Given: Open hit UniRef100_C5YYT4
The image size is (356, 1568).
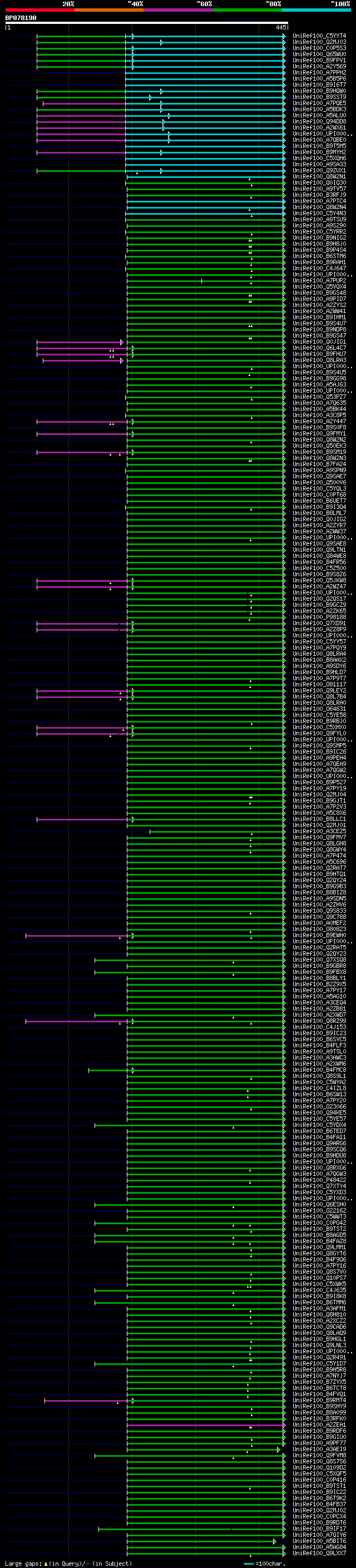Looking at the screenshot, I should point(319,37).
